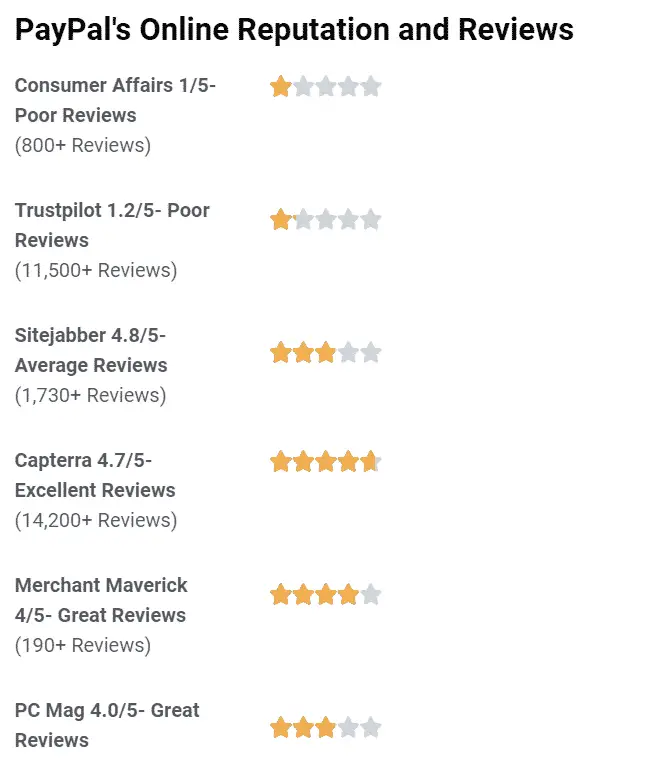Image resolution: width=670 pixels, height=764 pixels.
Task: Open the PC Mag 4.0/5 Great Reviews heading
Action: click(107, 725)
